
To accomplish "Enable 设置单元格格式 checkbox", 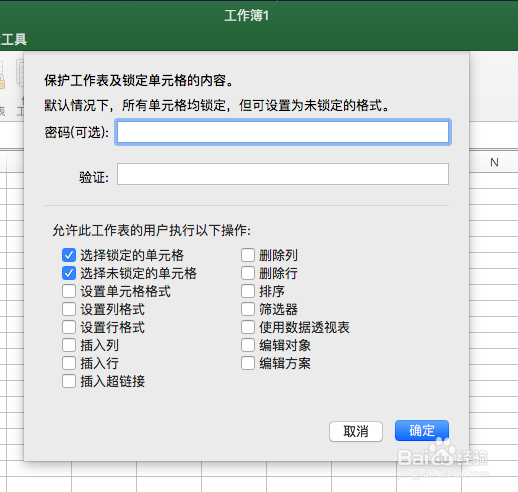I will pos(69,291).
